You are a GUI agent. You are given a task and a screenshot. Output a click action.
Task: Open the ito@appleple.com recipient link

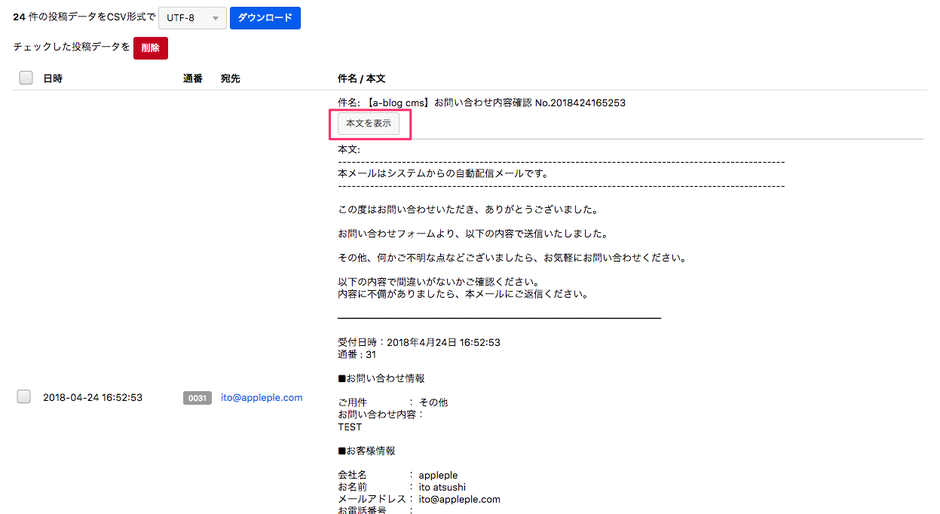click(x=261, y=398)
